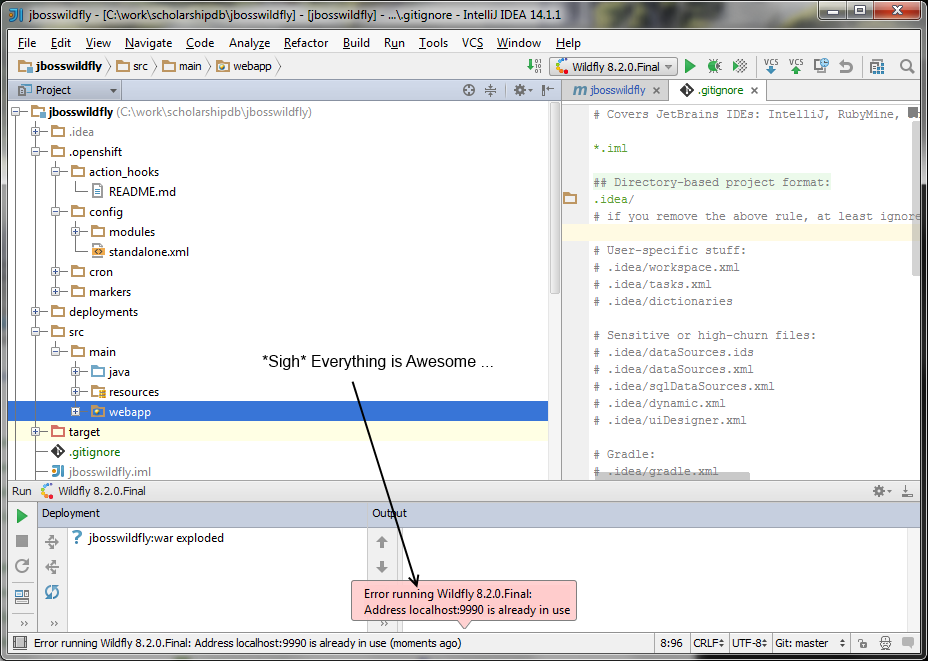Click the main breadcrumb in navigation bar
The height and width of the screenshot is (661, 928).
coord(182,66)
